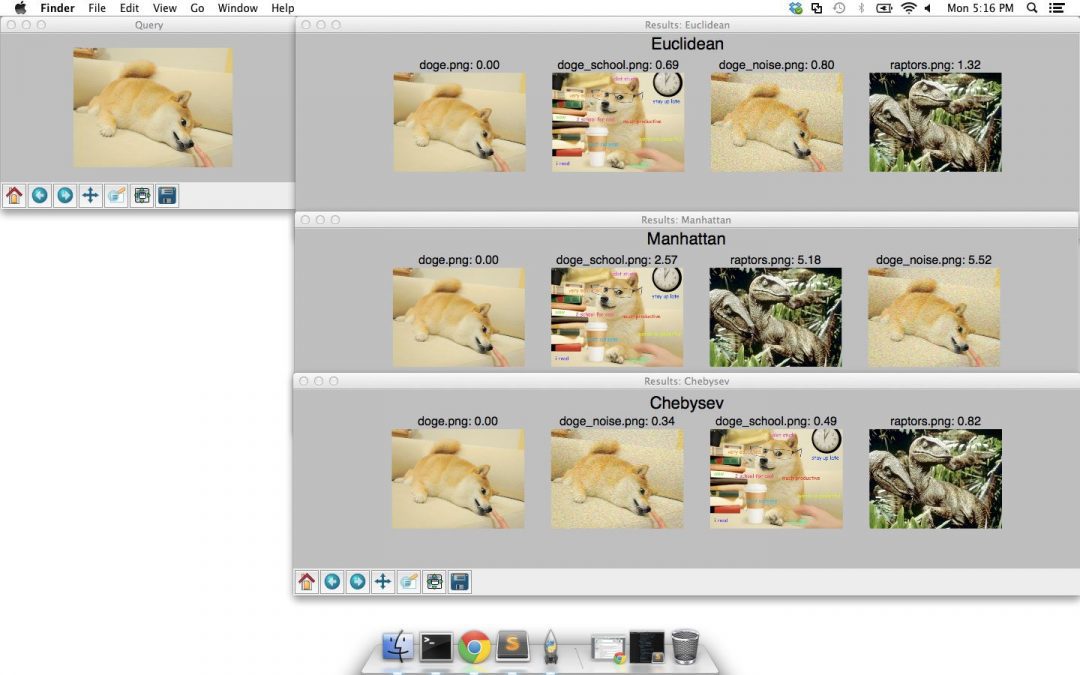
Task: Click the doge.png image under Manhattan
Action: point(459,318)
